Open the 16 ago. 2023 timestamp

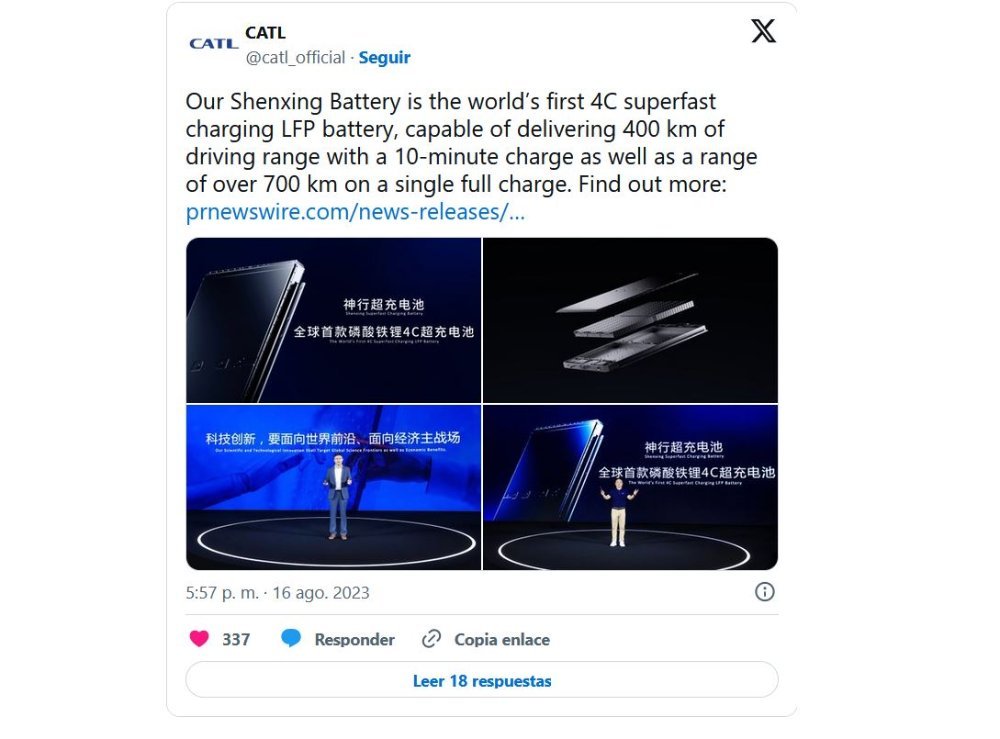[321, 593]
